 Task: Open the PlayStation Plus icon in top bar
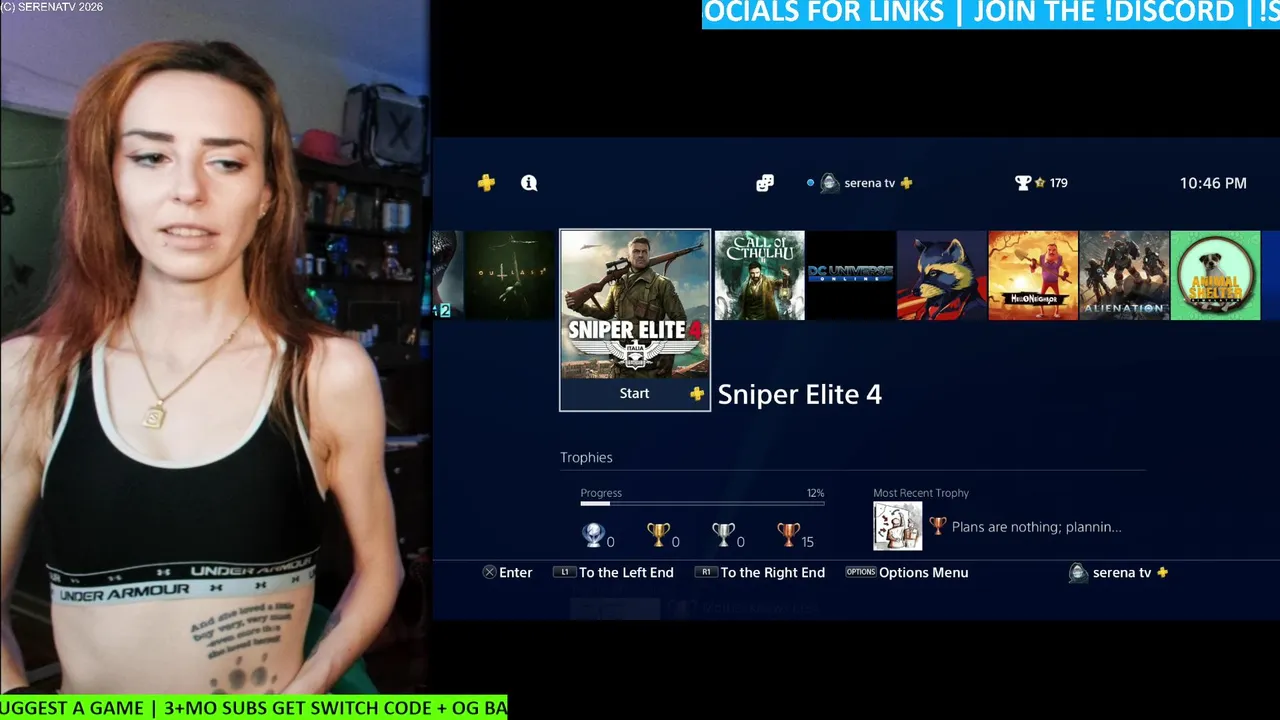click(x=486, y=183)
